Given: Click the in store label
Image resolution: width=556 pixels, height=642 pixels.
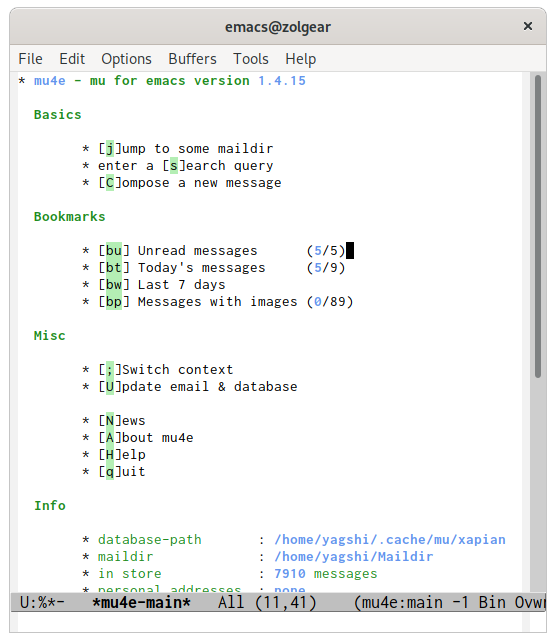Looking at the screenshot, I should [x=130, y=574].
